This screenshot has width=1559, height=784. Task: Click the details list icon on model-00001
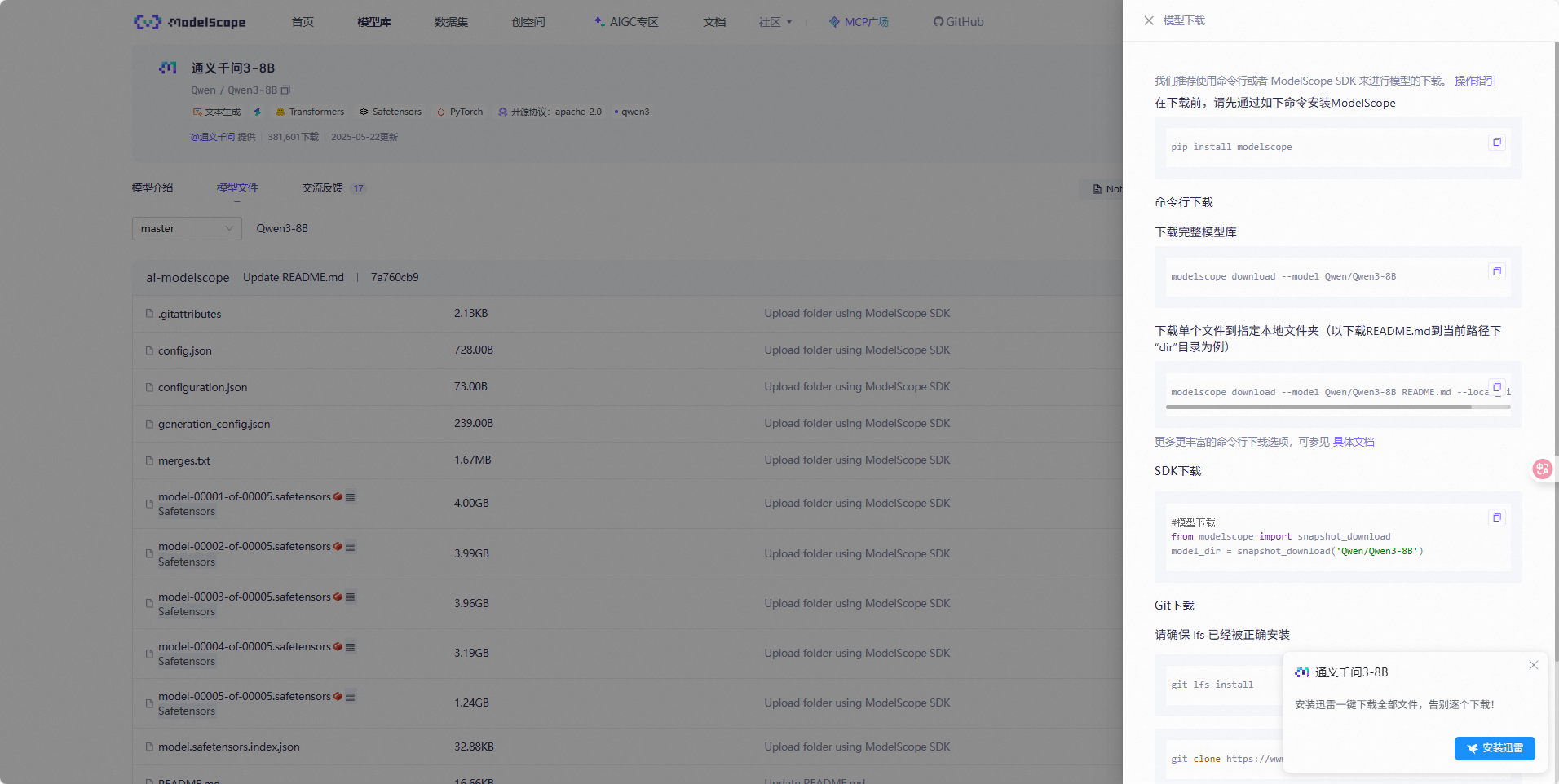tap(350, 497)
